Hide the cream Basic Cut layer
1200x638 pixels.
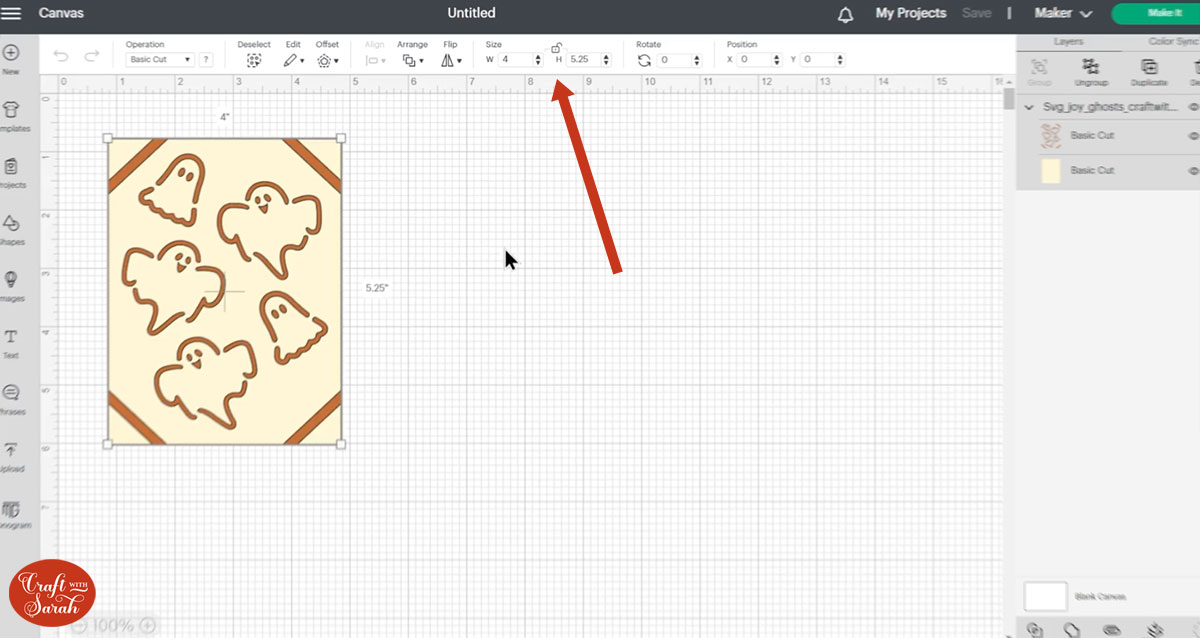click(x=1193, y=170)
